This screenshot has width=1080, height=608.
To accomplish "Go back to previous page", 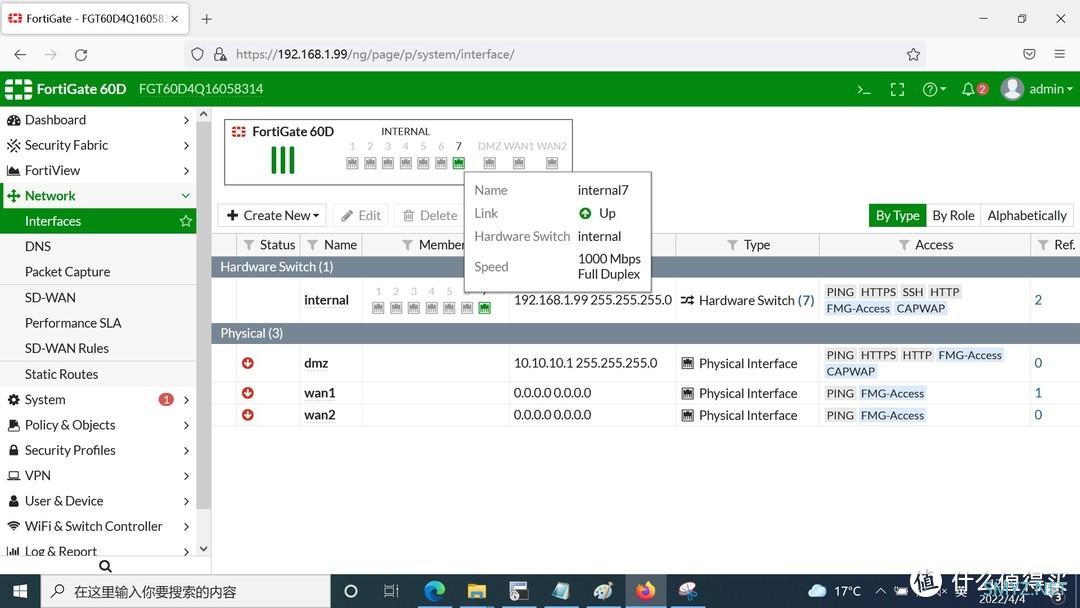I will tap(20, 54).
